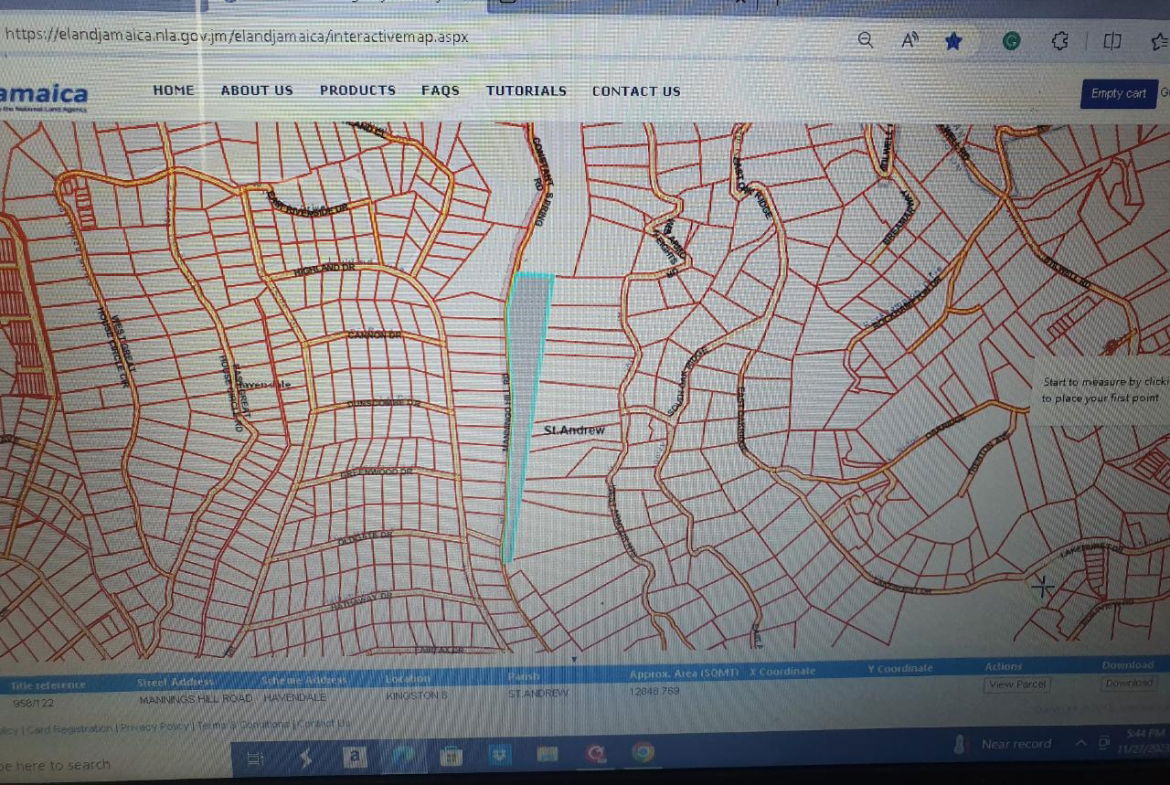Screen dimensions: 1170x785
Task: Open Google Chrome from the taskbar
Action: click(x=643, y=753)
